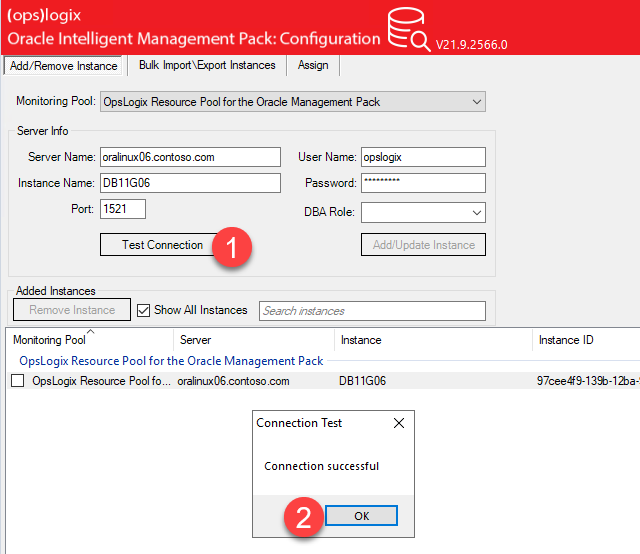Click instance ID 97cee4f9-139b-12ba cell
Screen dimensions: 640x554
[x=588, y=381]
